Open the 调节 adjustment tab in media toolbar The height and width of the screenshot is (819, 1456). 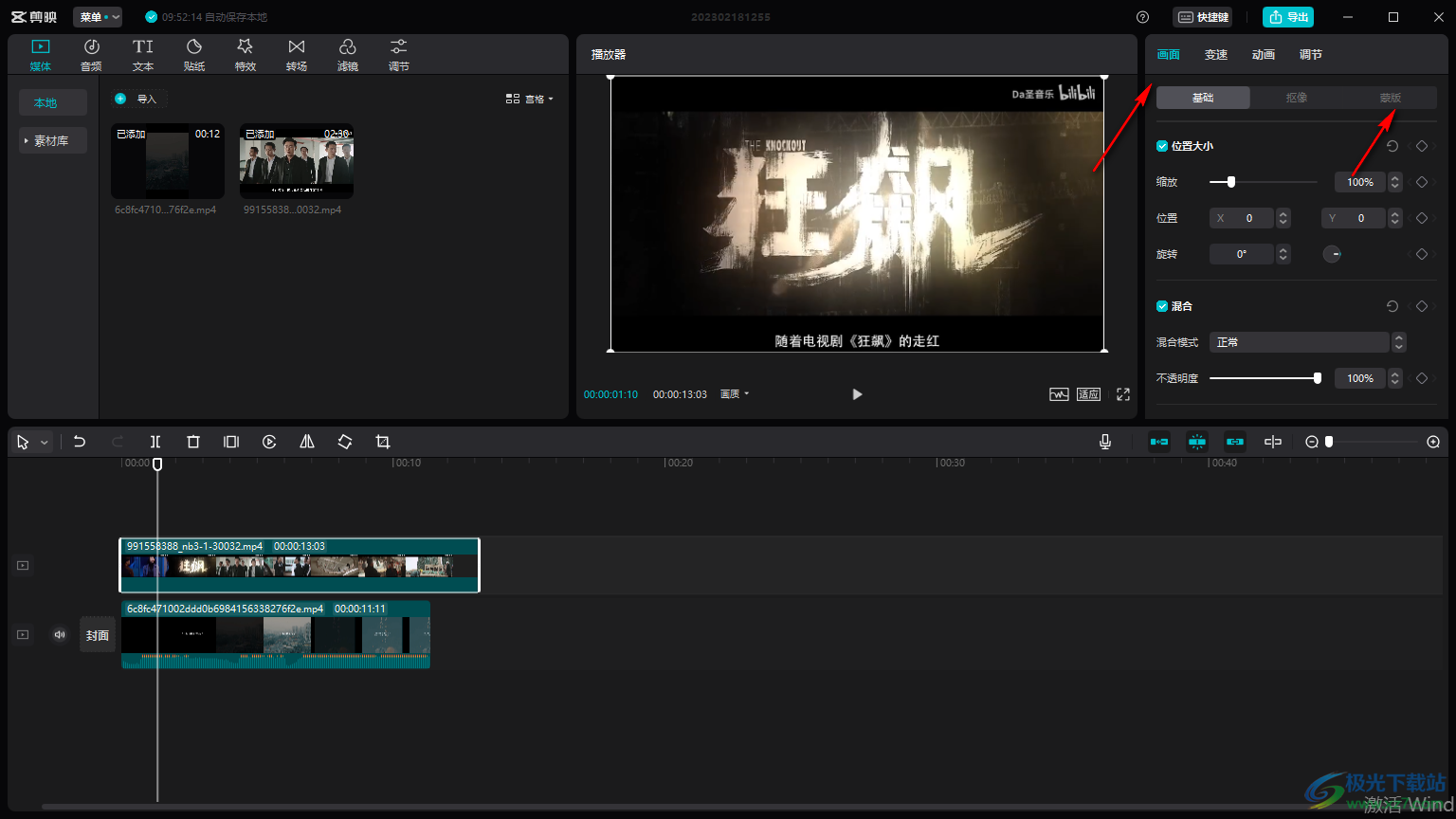399,55
